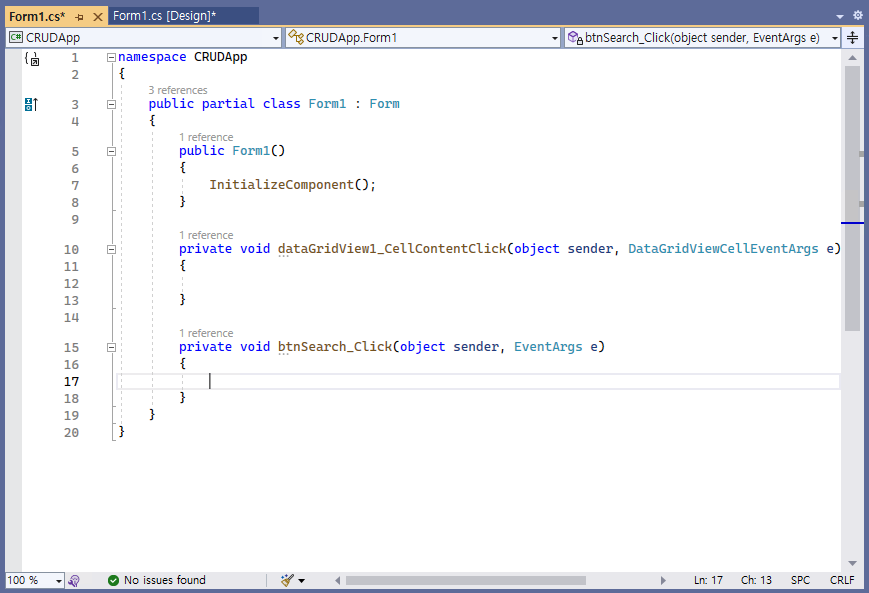This screenshot has width=869, height=593.
Task: Click the namespace glyph on line 1 margin
Action: point(32,58)
